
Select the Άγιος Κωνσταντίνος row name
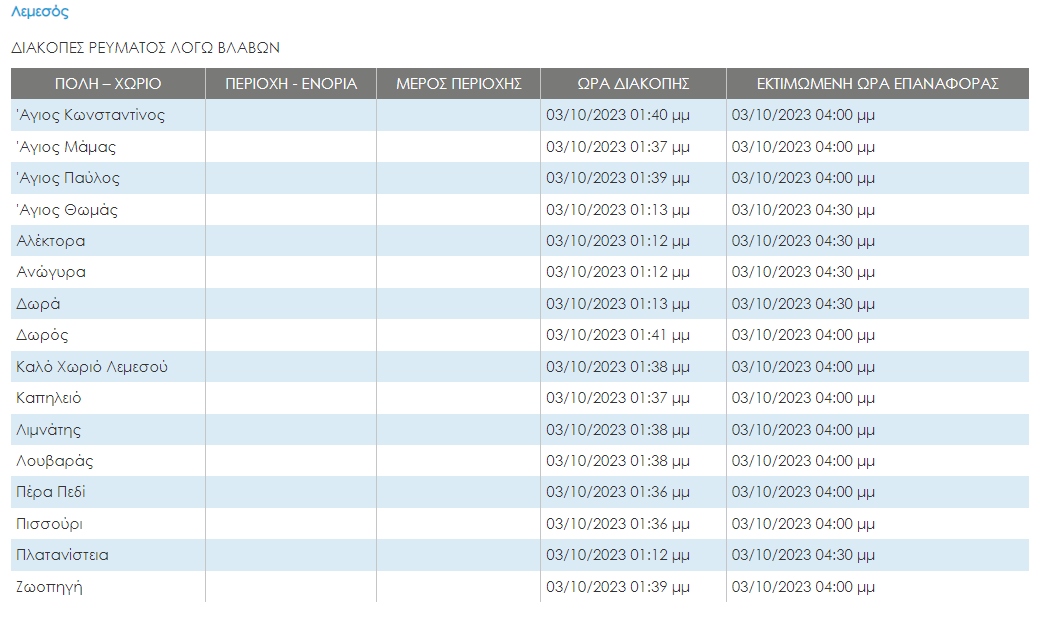[x=90, y=115]
